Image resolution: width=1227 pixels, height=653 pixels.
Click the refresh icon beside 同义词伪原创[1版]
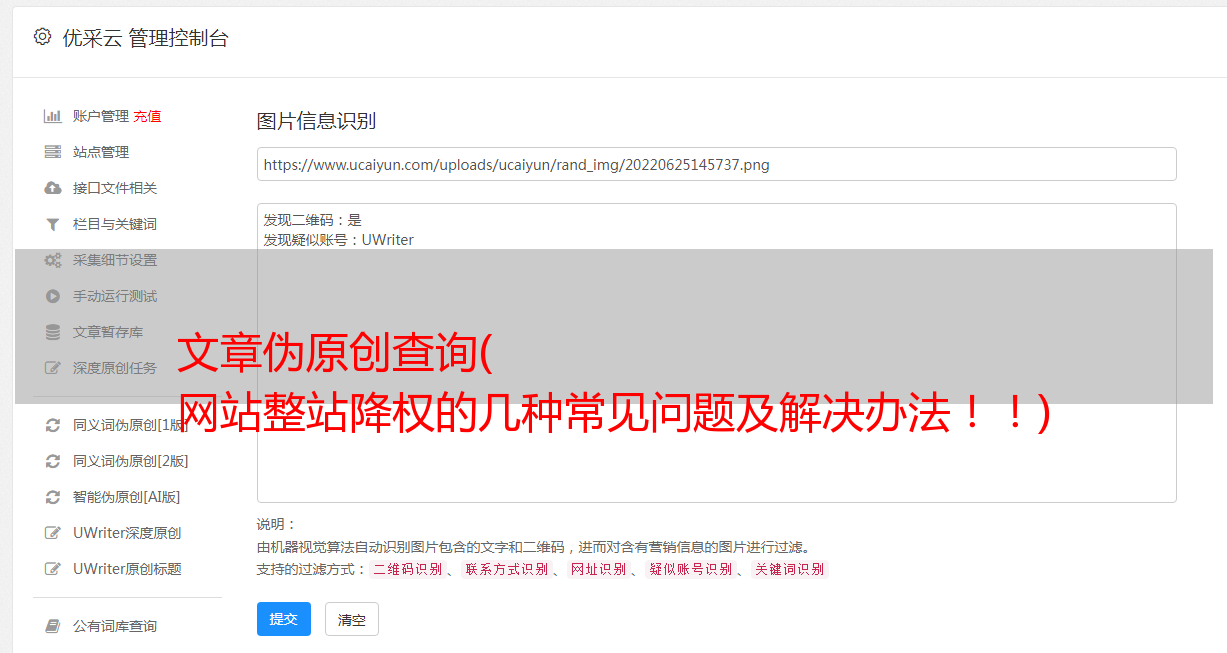53,425
